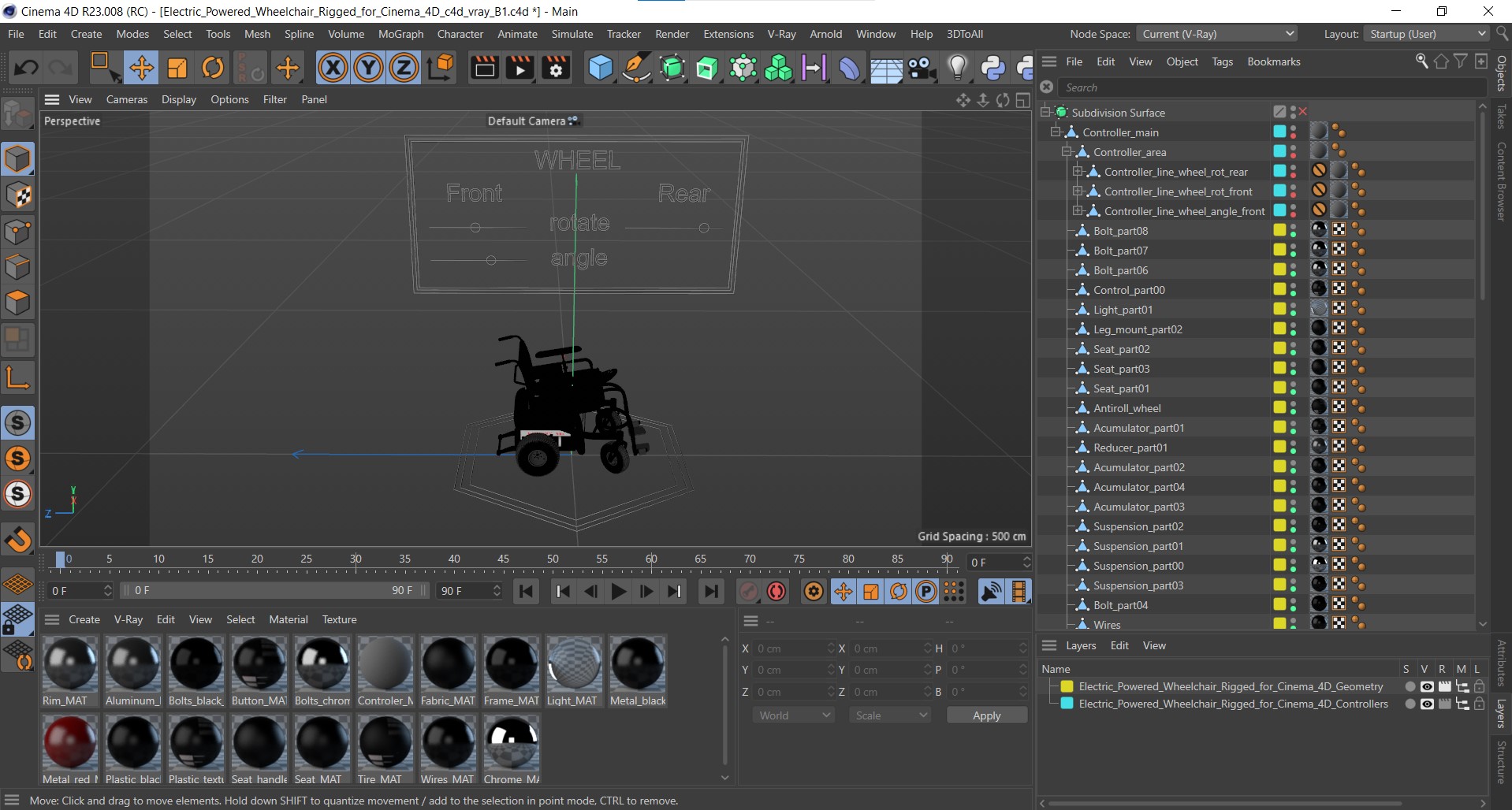Select the Move tool
The width and height of the screenshot is (1512, 810).
(141, 68)
